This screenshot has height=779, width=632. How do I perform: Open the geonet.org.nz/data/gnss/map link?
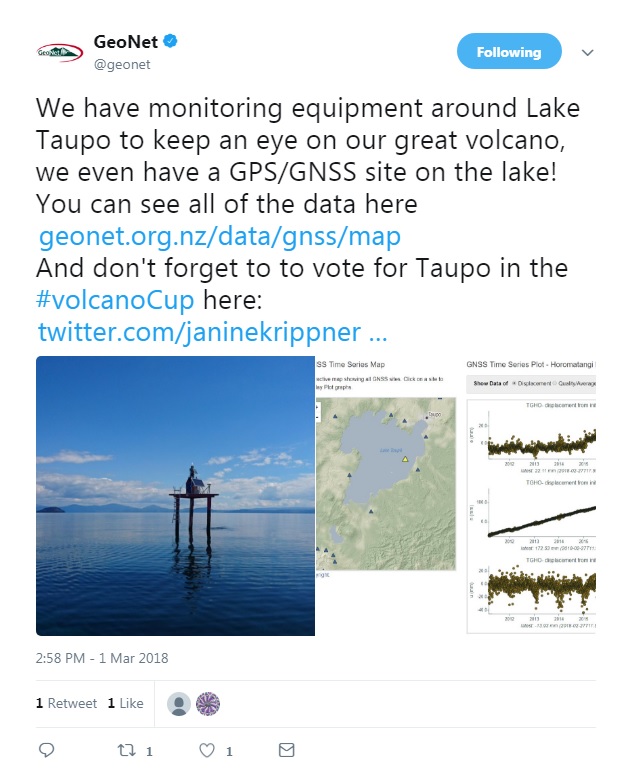[220, 236]
